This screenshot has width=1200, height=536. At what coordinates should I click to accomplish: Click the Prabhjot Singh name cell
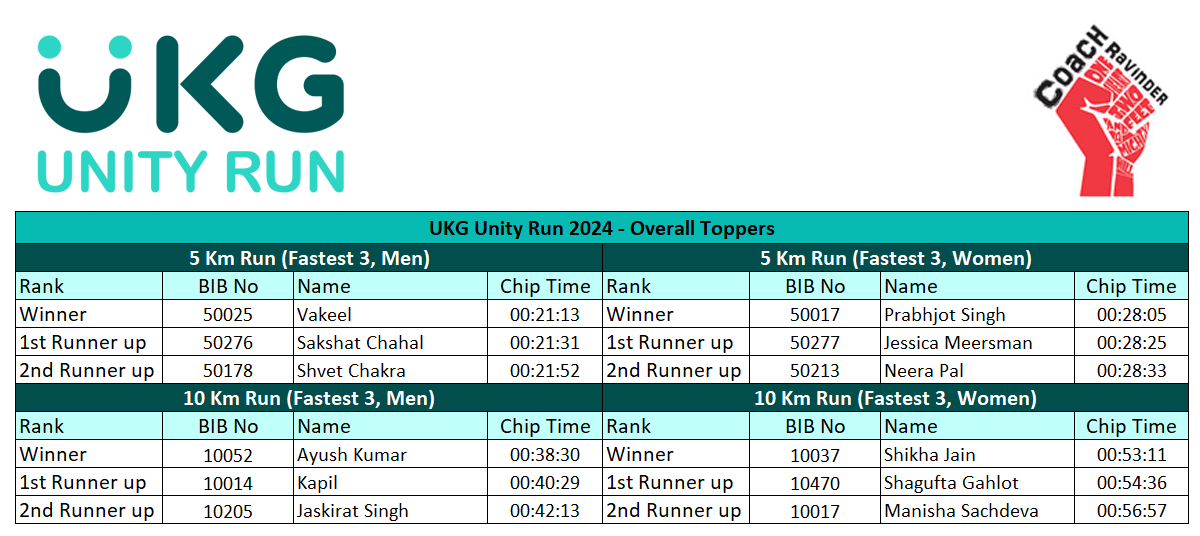[977, 314]
